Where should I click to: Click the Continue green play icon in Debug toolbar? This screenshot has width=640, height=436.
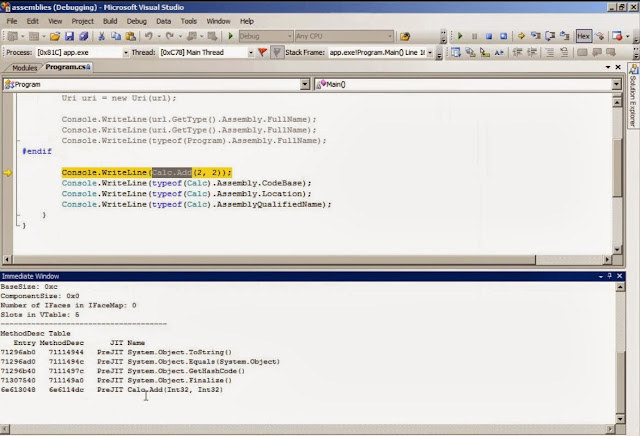coord(460,36)
